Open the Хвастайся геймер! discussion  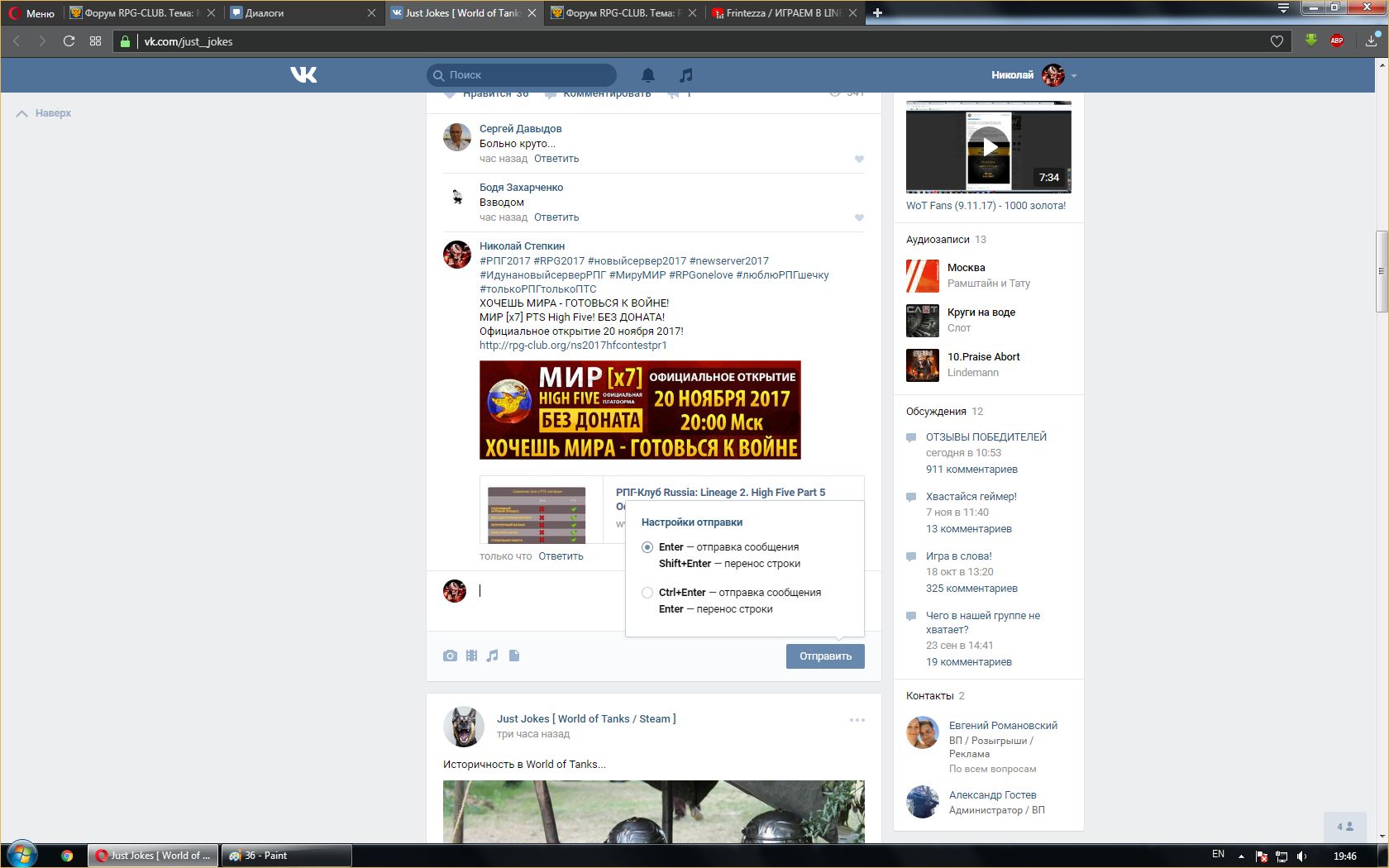(971, 497)
